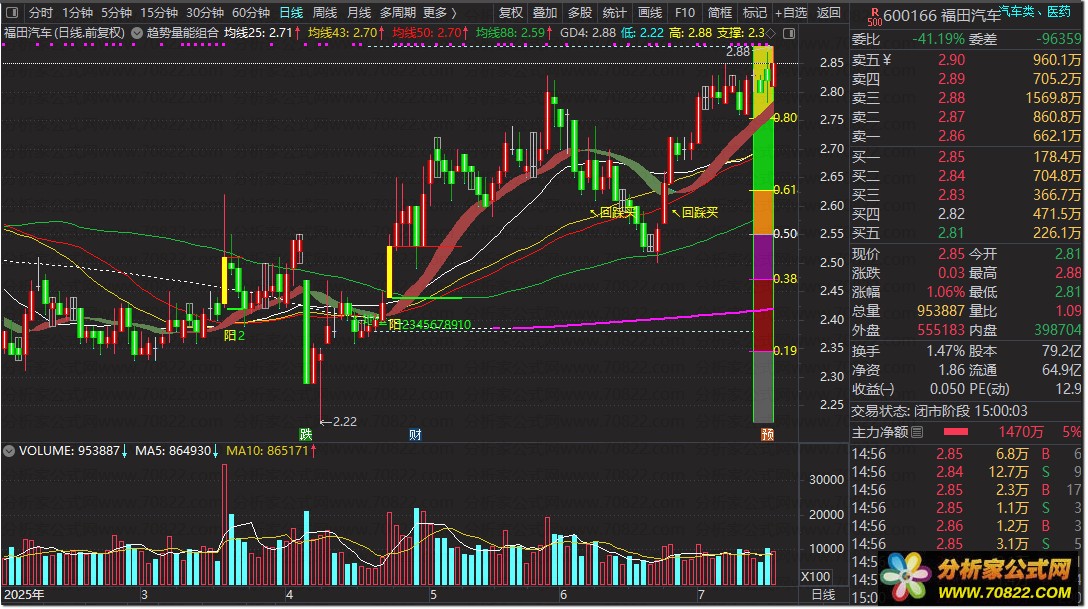Toggle the sidebar panel icon at top-left
Viewport: 1088px width, 609px height.
click(12, 12)
